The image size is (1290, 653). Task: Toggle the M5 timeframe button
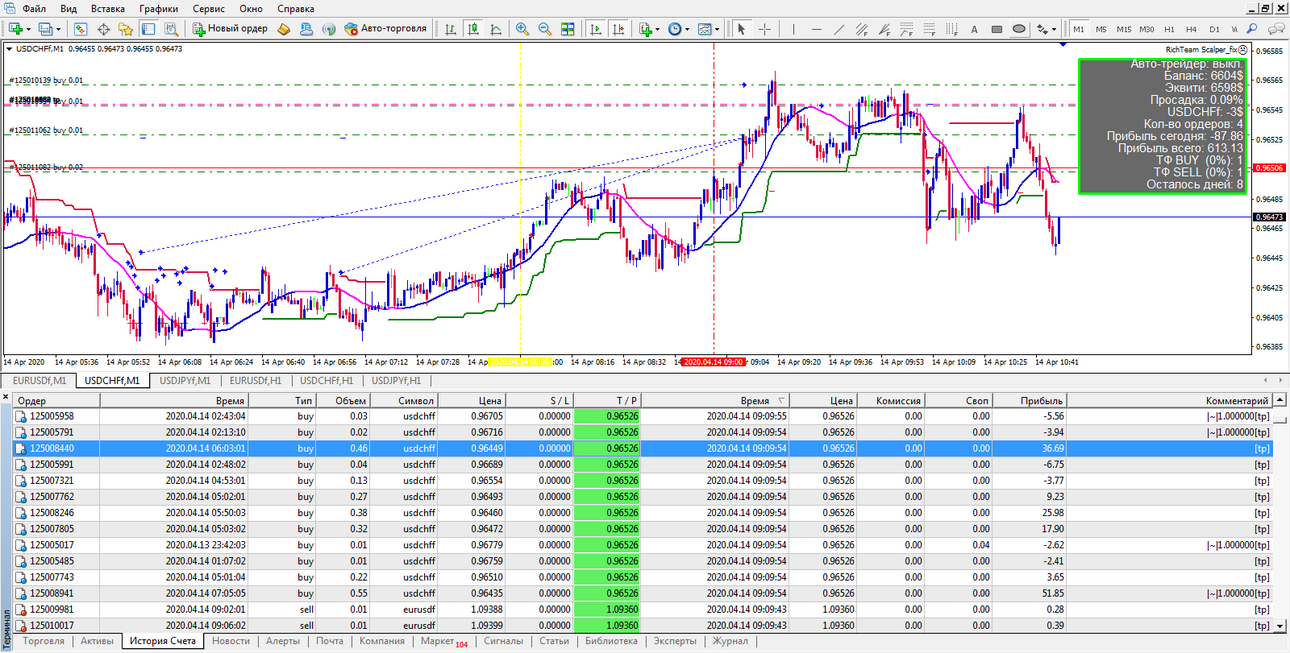(x=1101, y=29)
